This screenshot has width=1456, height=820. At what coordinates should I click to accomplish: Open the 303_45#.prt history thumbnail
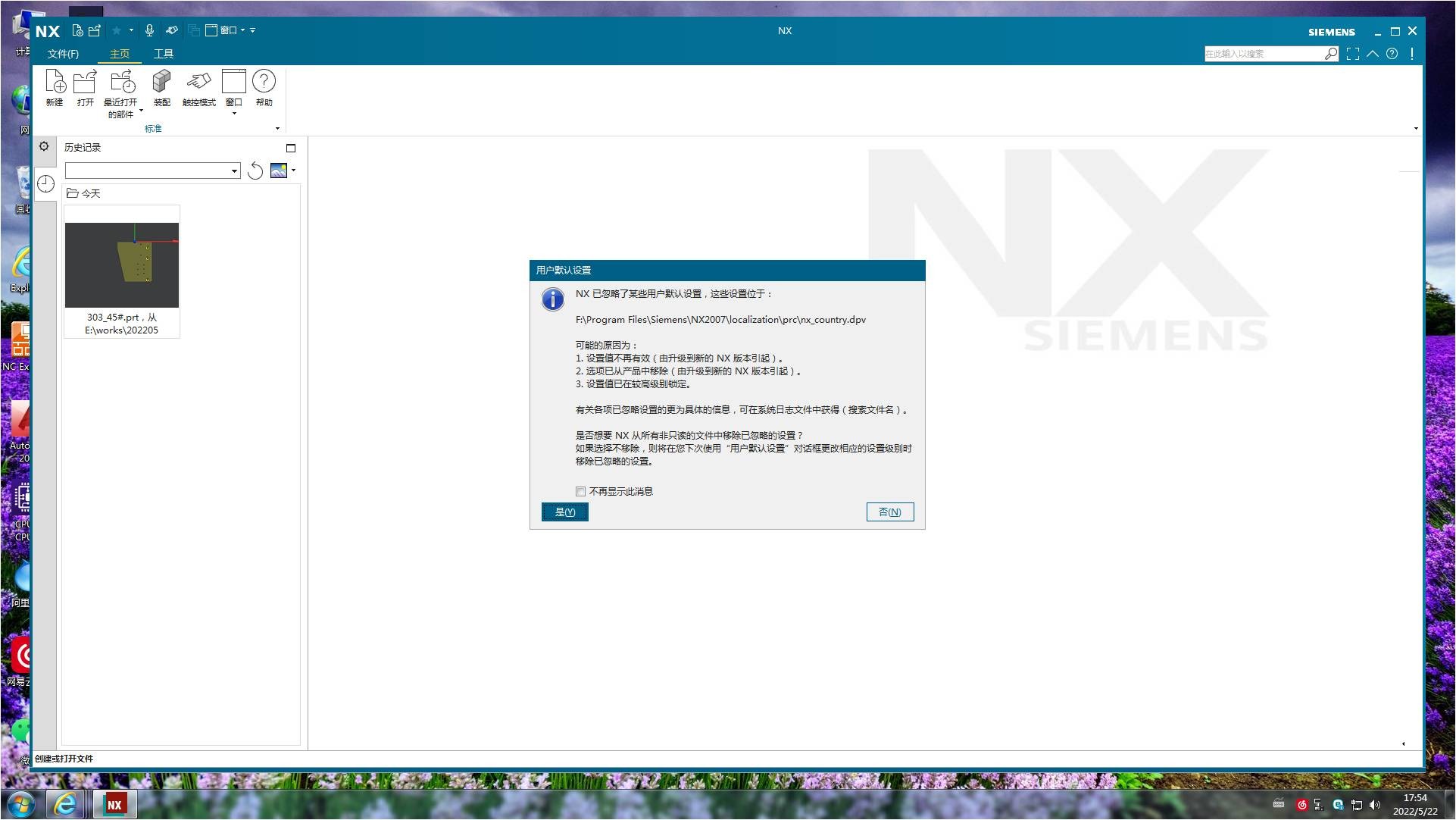point(122,264)
